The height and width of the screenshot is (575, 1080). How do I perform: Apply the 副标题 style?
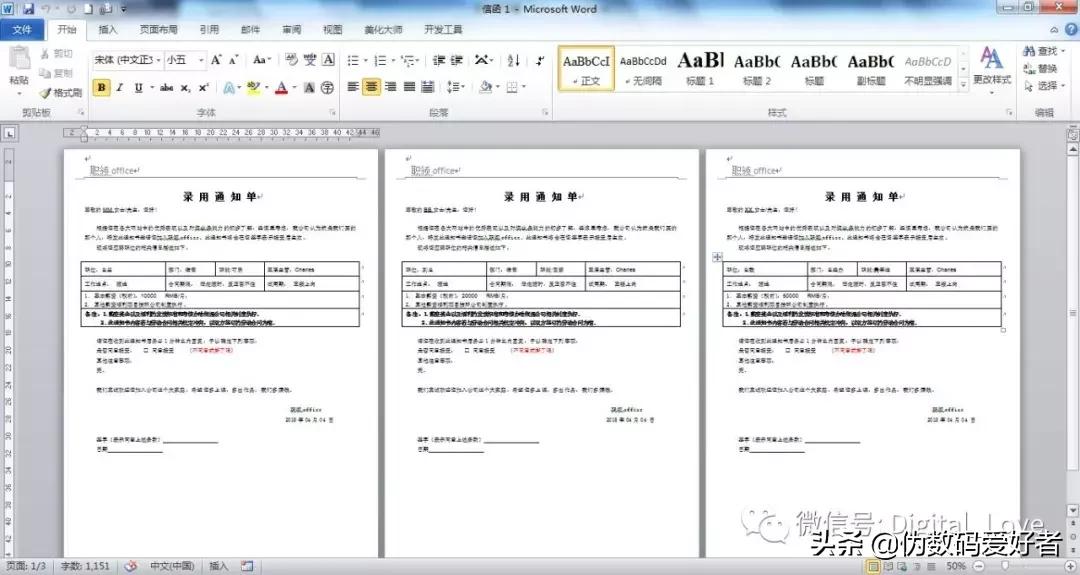[871, 68]
